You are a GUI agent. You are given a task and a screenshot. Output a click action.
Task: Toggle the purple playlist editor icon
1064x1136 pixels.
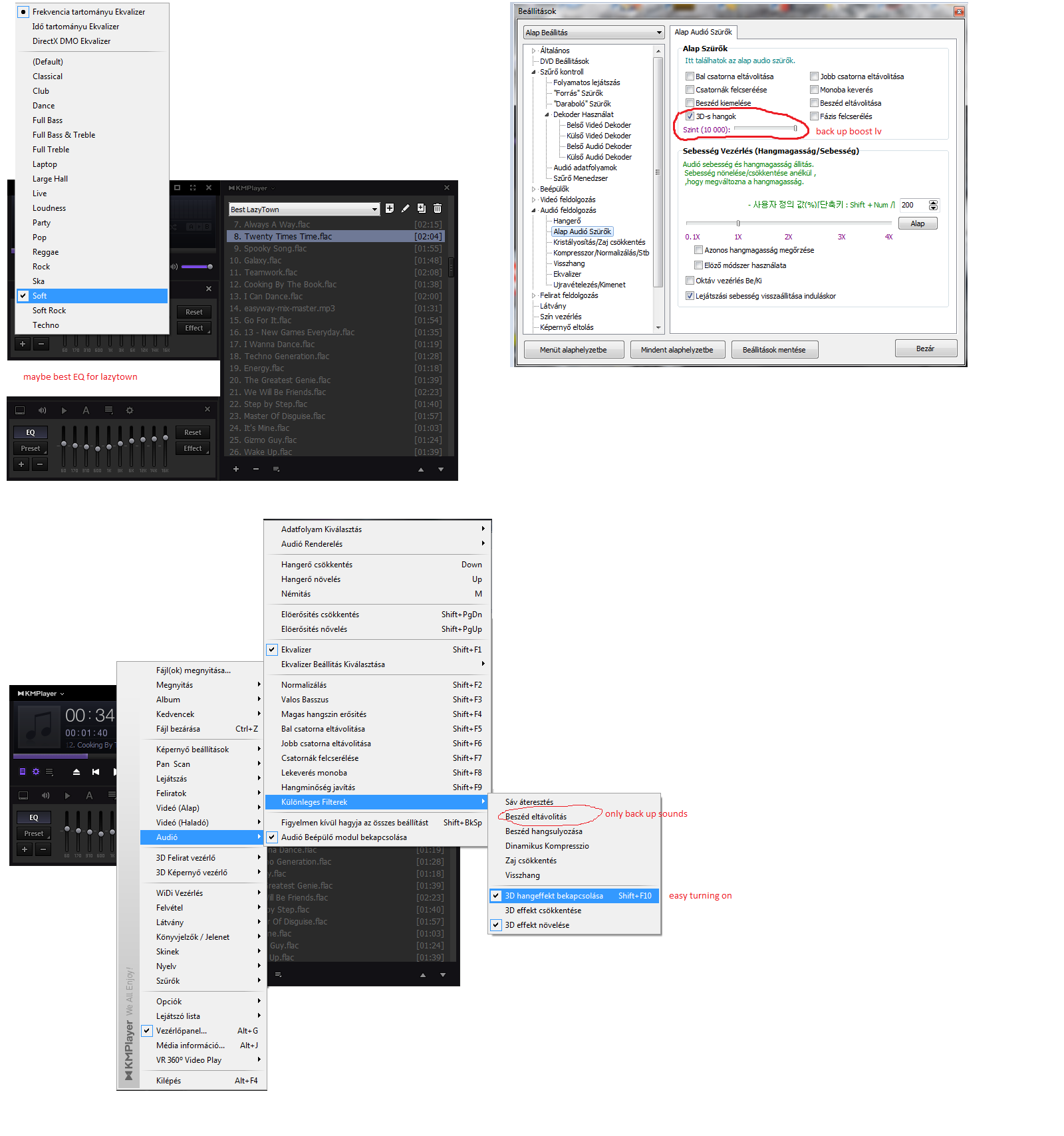(23, 772)
